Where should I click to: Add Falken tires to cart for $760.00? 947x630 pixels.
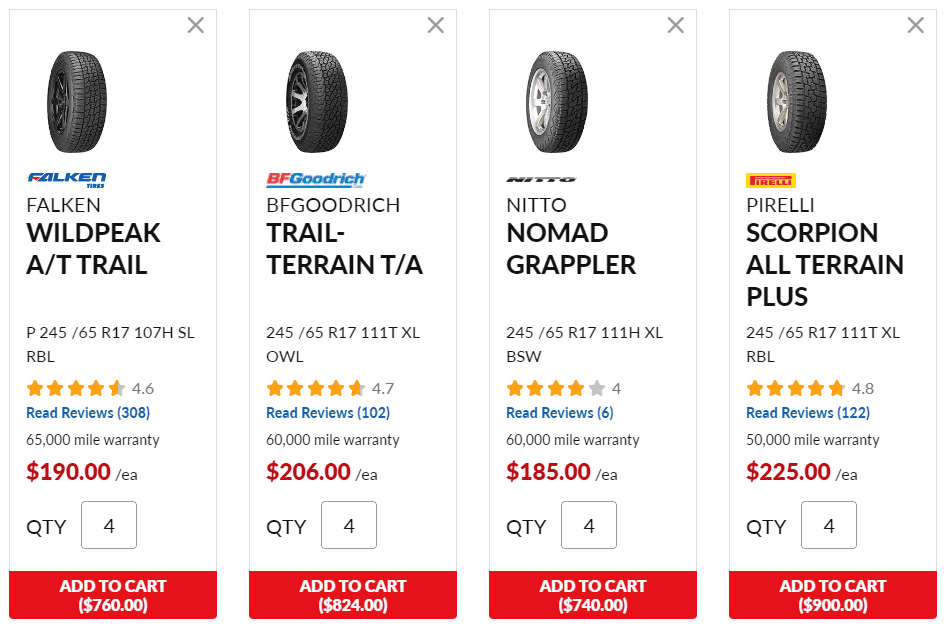point(113,595)
